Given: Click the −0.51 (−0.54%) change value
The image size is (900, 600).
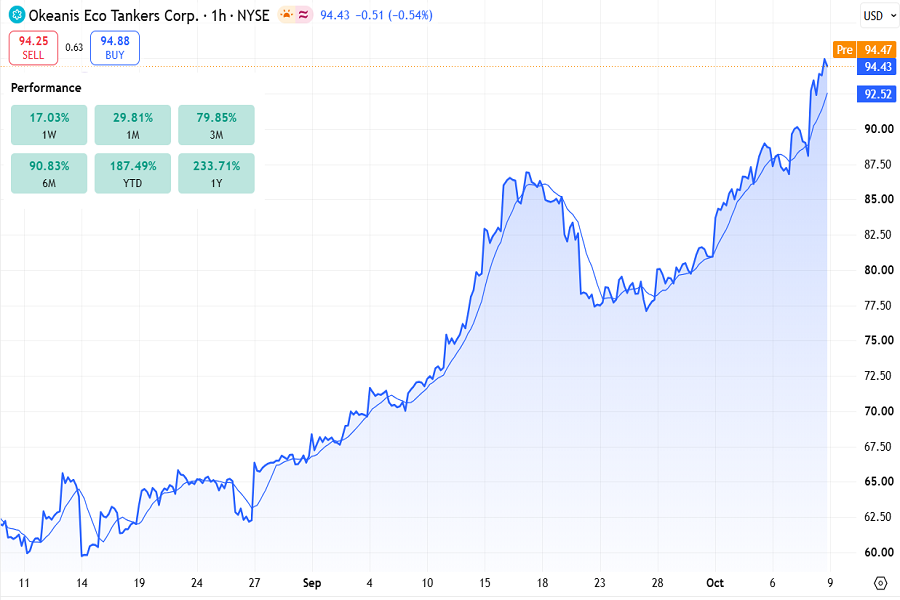Looking at the screenshot, I should click(x=394, y=16).
